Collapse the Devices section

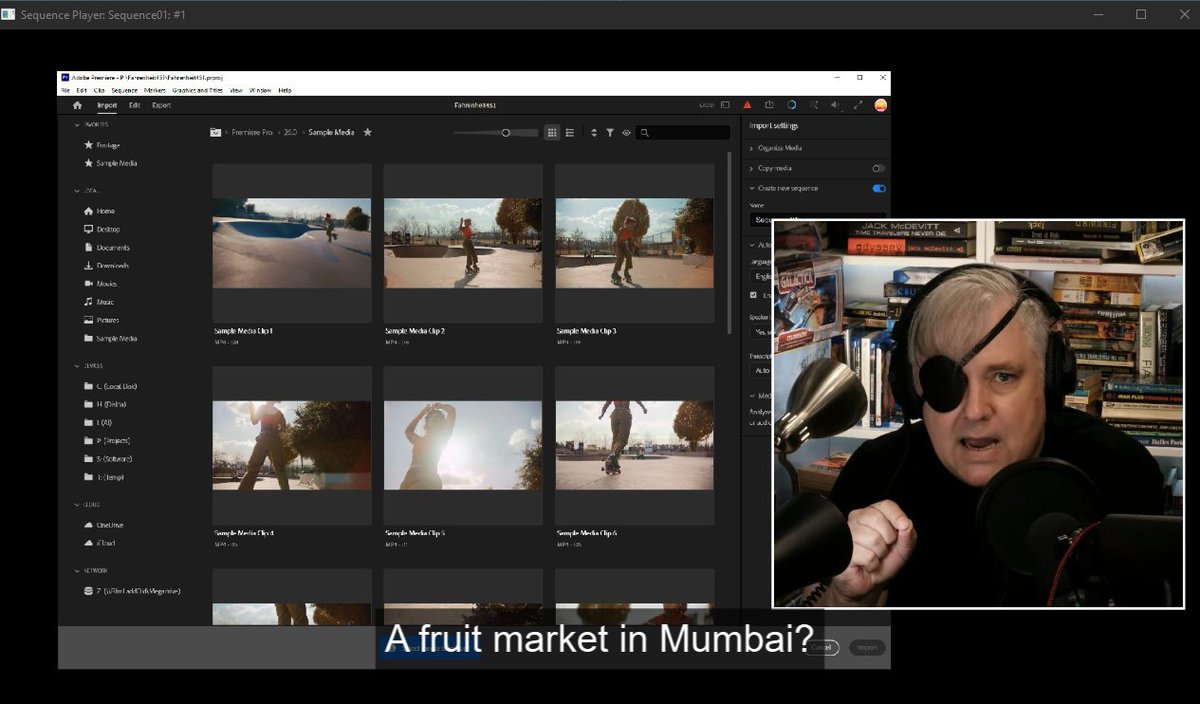click(x=77, y=366)
